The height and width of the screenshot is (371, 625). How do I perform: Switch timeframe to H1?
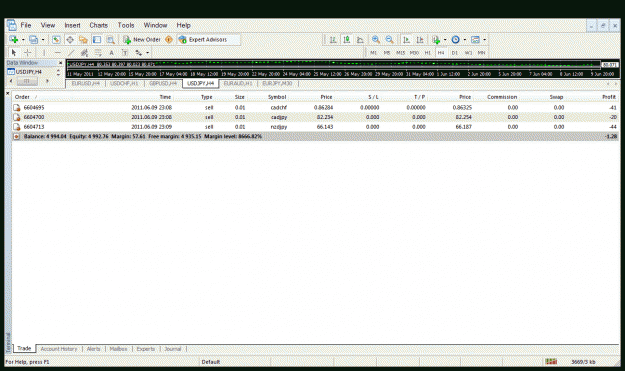point(428,53)
